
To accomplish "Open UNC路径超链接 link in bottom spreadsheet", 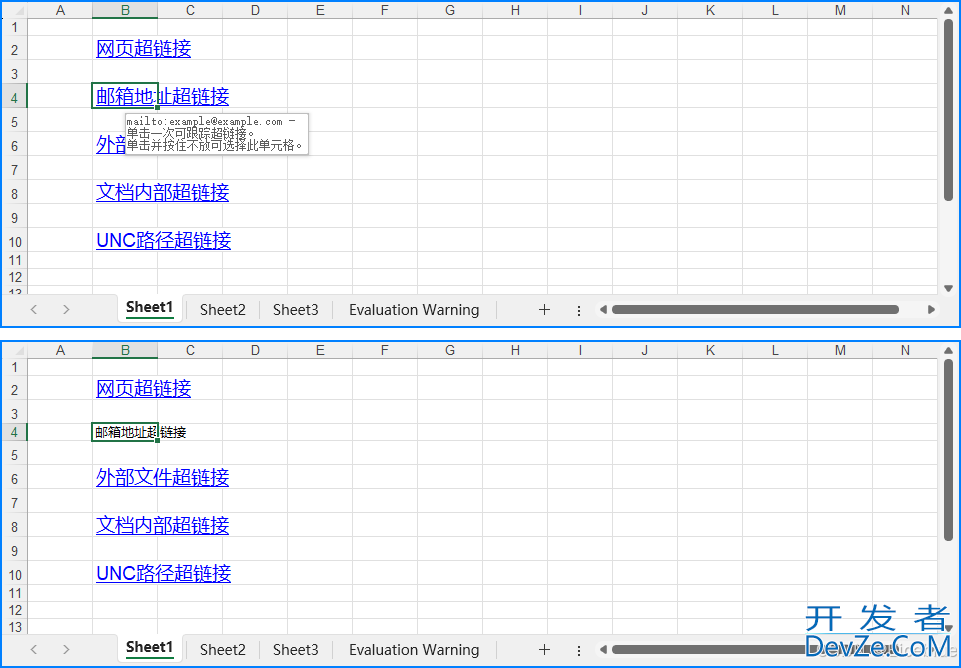I will tap(164, 573).
